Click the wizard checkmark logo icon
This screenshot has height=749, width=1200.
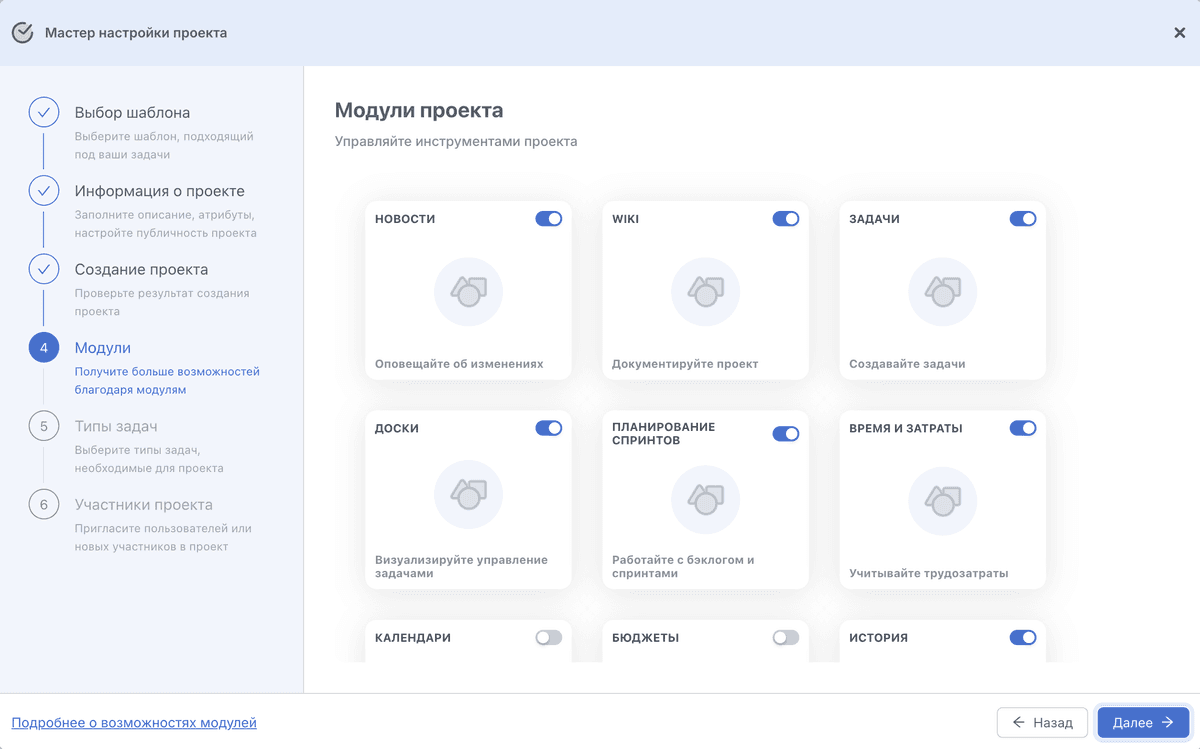(22, 33)
